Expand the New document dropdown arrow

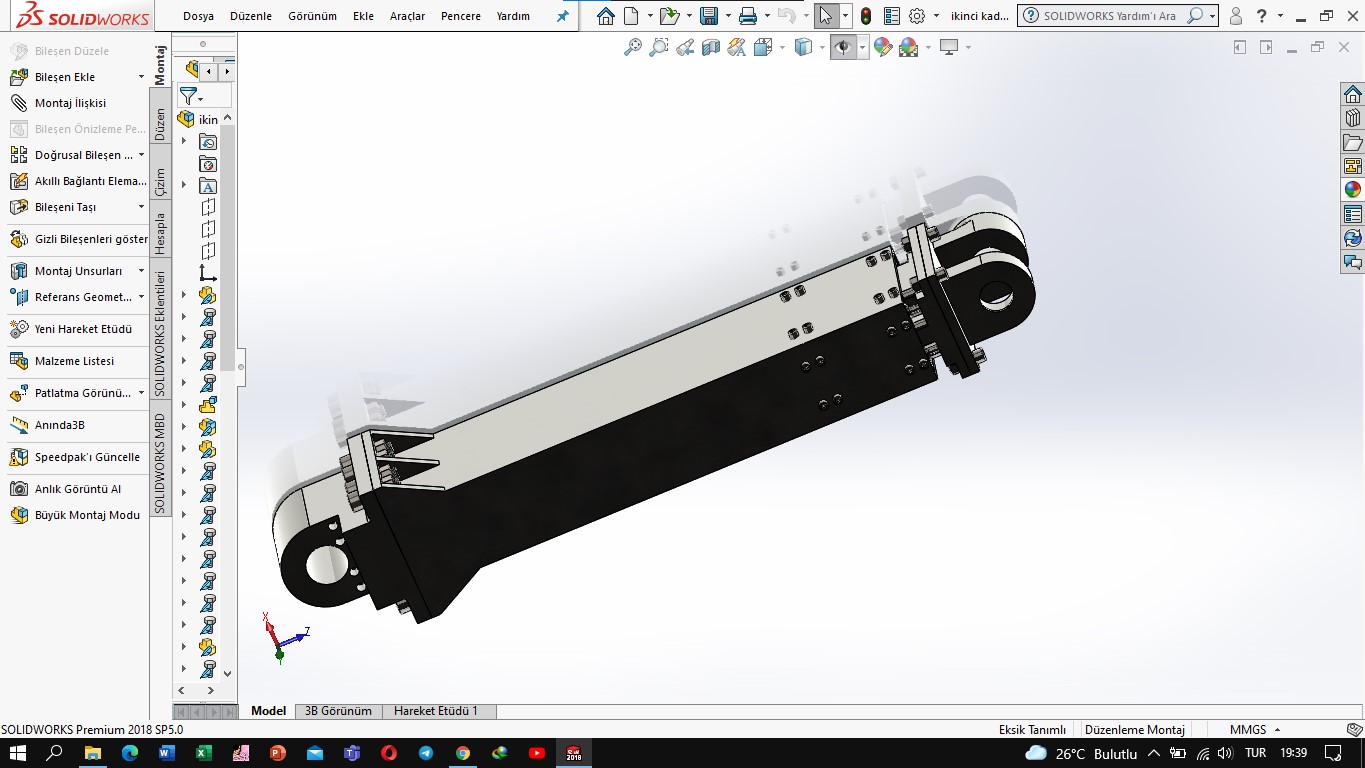650,16
